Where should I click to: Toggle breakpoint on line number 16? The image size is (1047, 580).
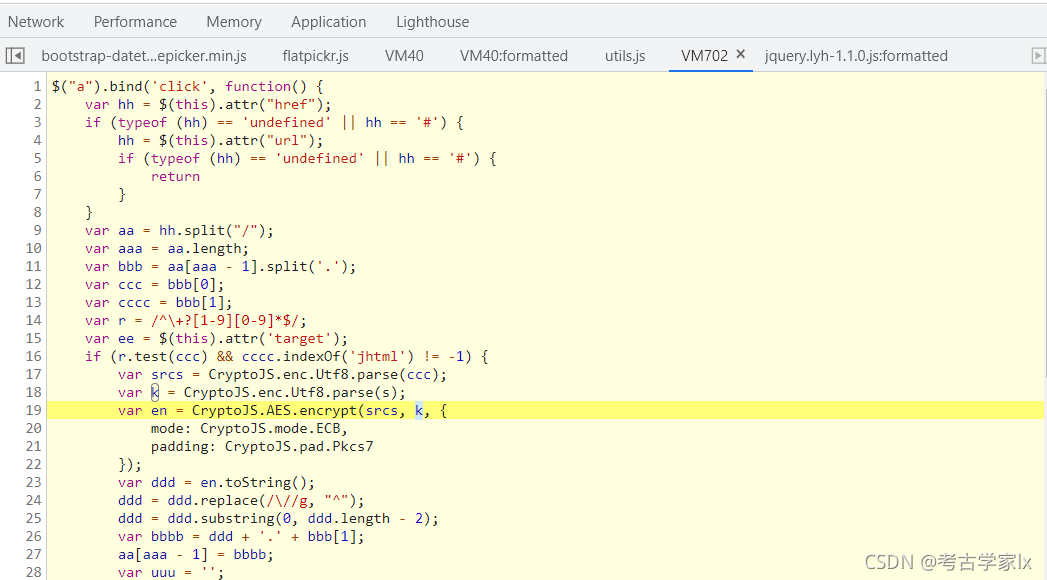[x=34, y=356]
